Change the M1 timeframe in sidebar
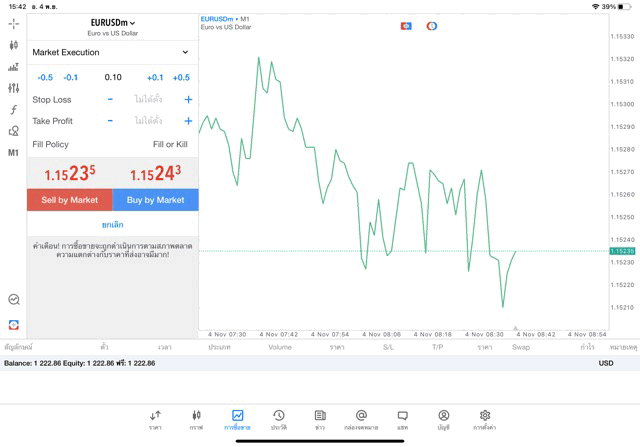This screenshot has width=640, height=447. coord(13,153)
